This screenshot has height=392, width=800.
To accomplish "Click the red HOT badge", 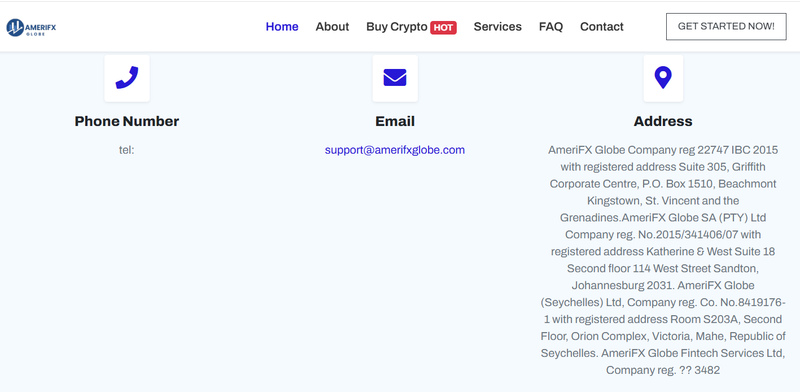I will pyautogui.click(x=443, y=28).
